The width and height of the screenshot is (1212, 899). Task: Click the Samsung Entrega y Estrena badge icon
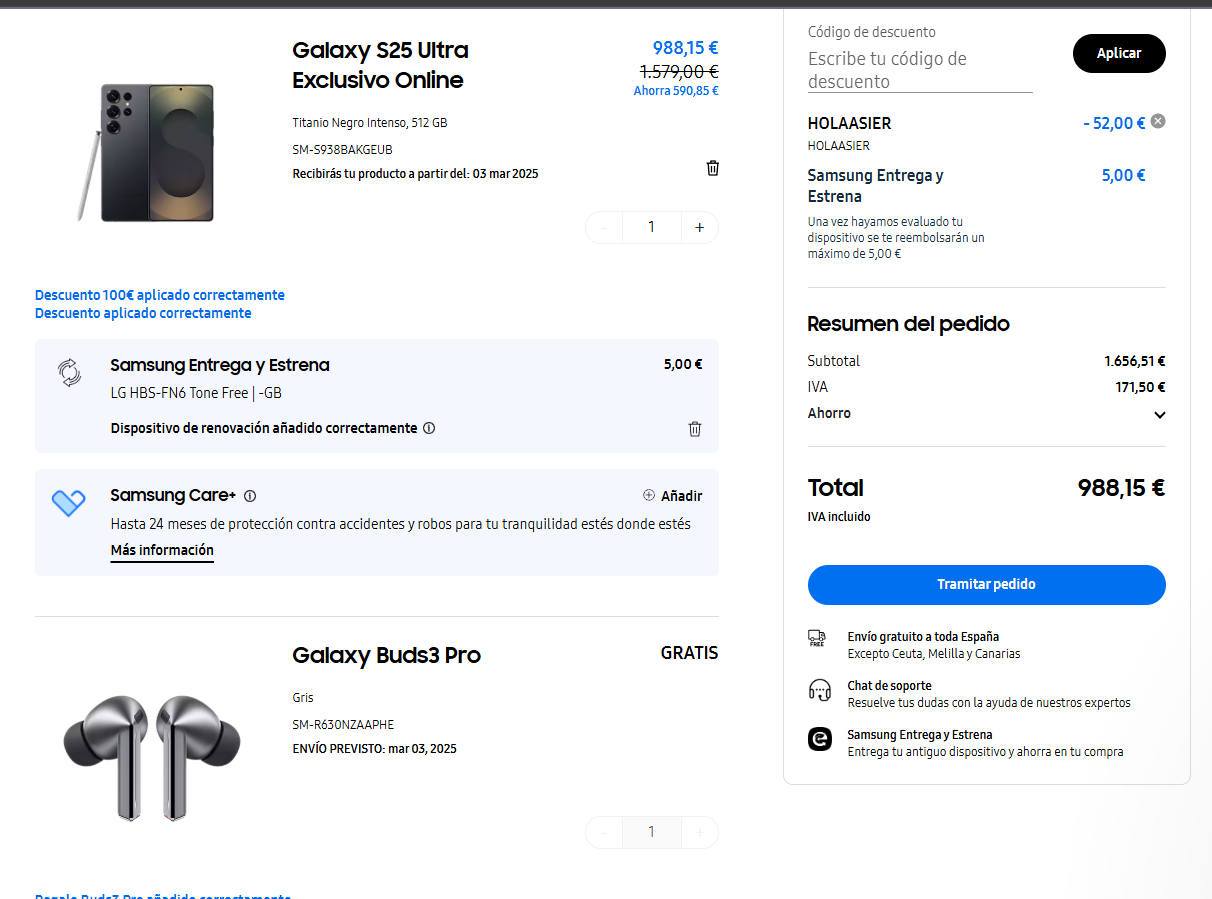[x=819, y=739]
